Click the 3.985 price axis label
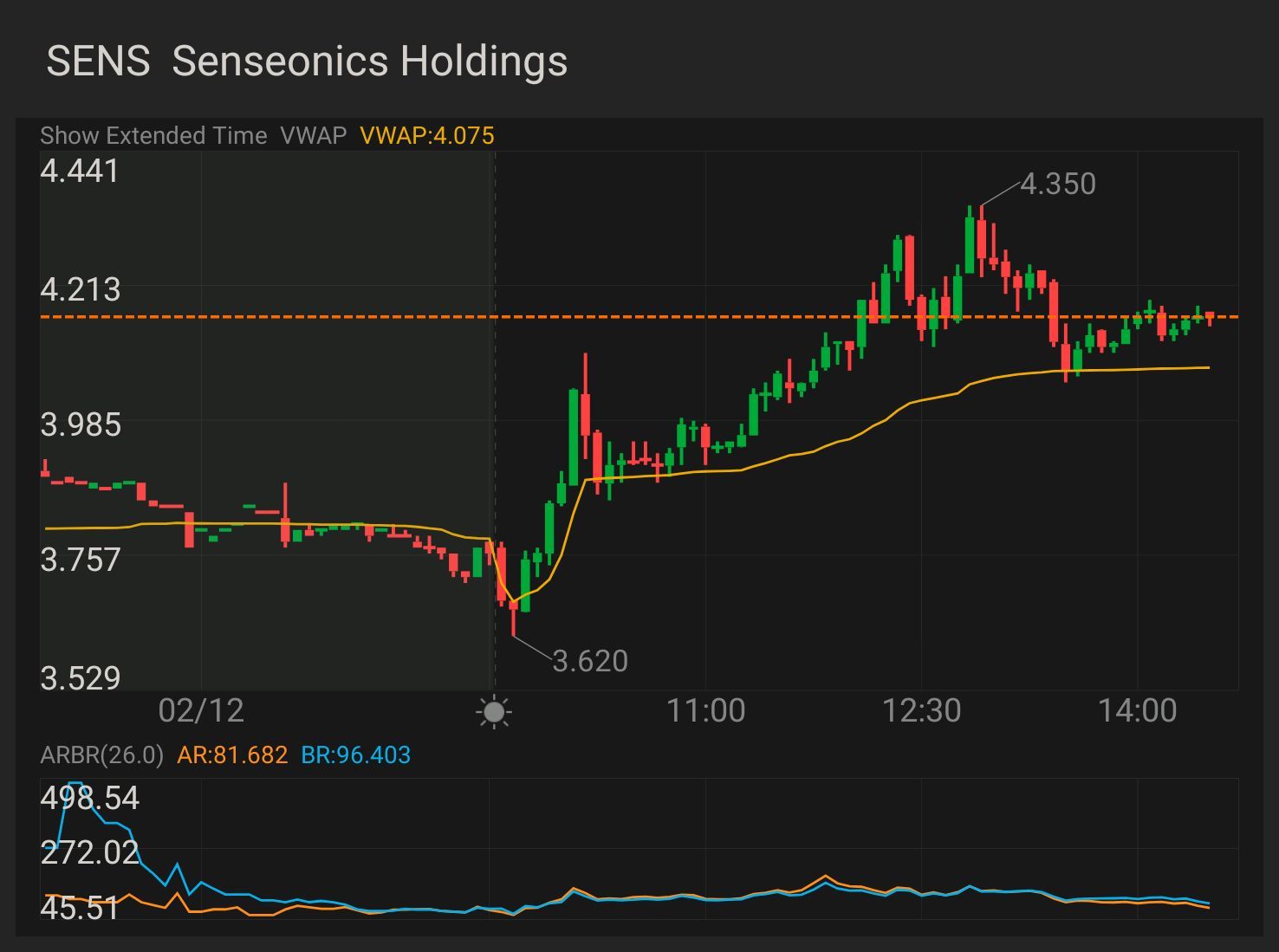This screenshot has width=1279, height=952. pos(80,424)
